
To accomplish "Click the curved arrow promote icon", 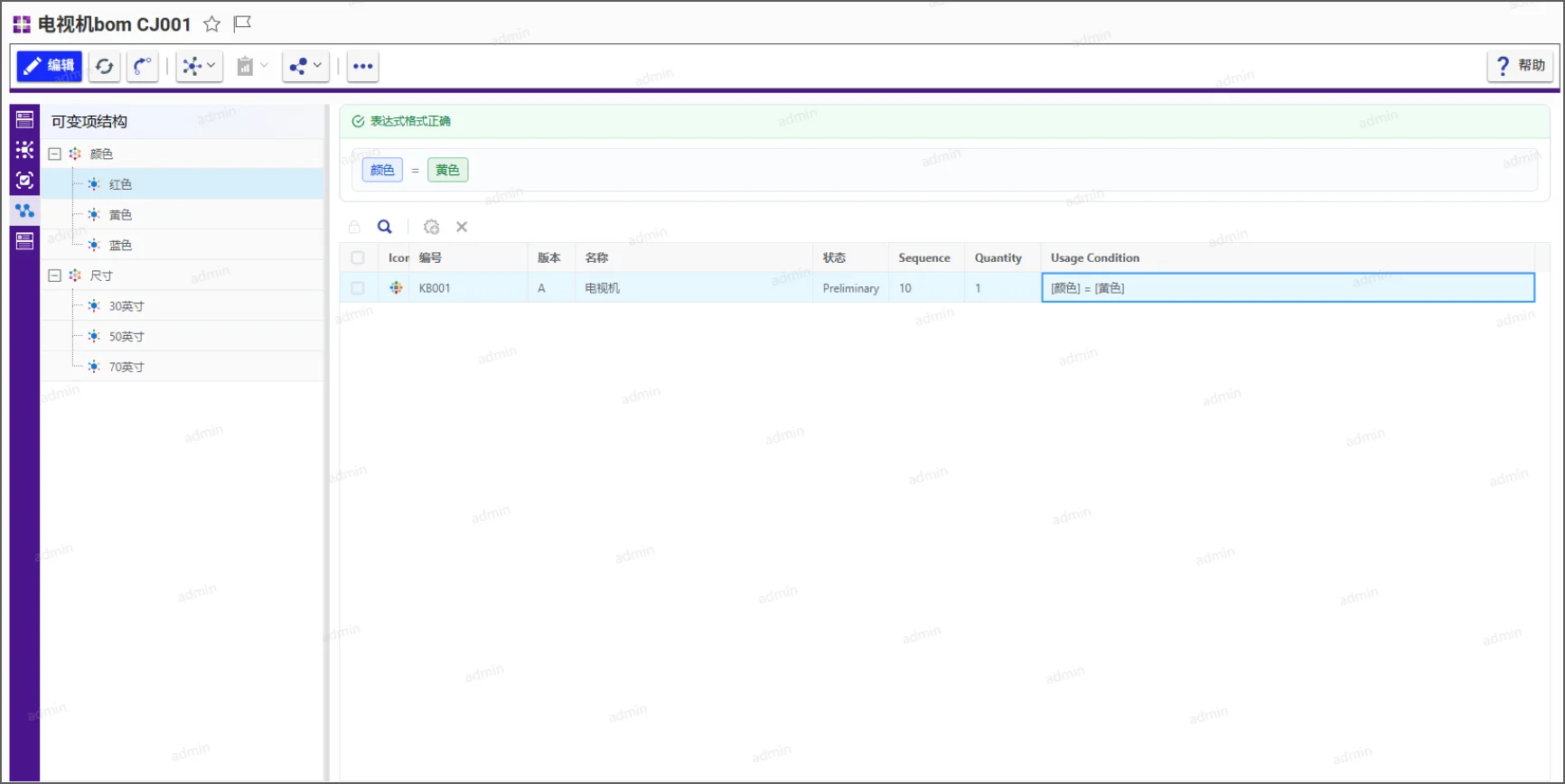I will tap(143, 66).
